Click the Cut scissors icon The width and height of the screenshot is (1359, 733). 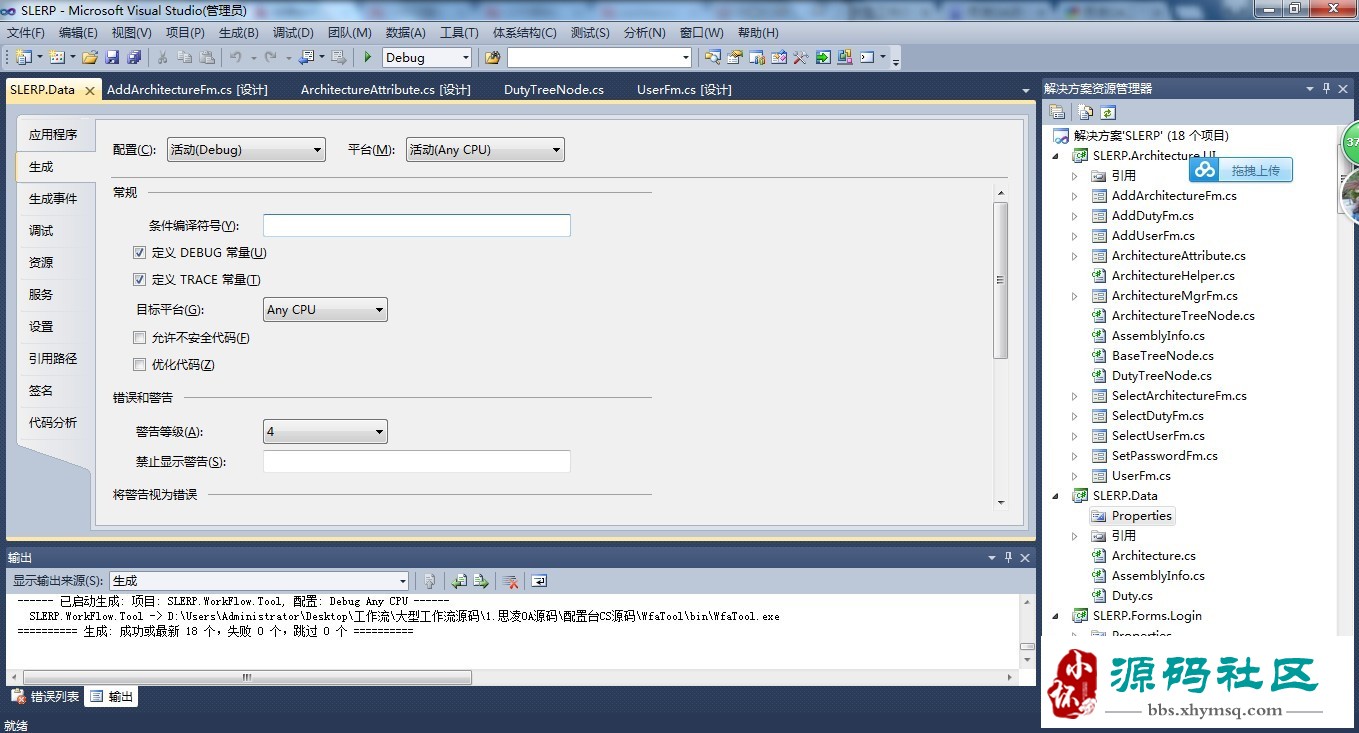(162, 57)
